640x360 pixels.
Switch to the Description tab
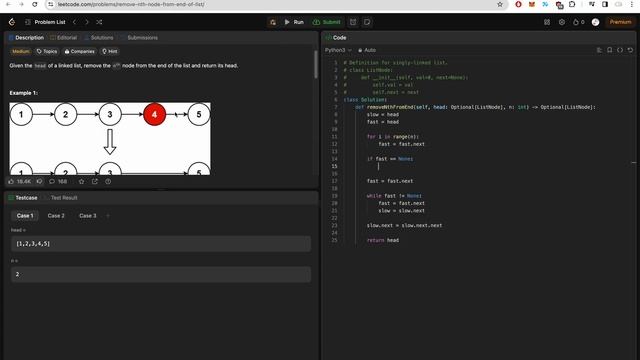coord(26,38)
